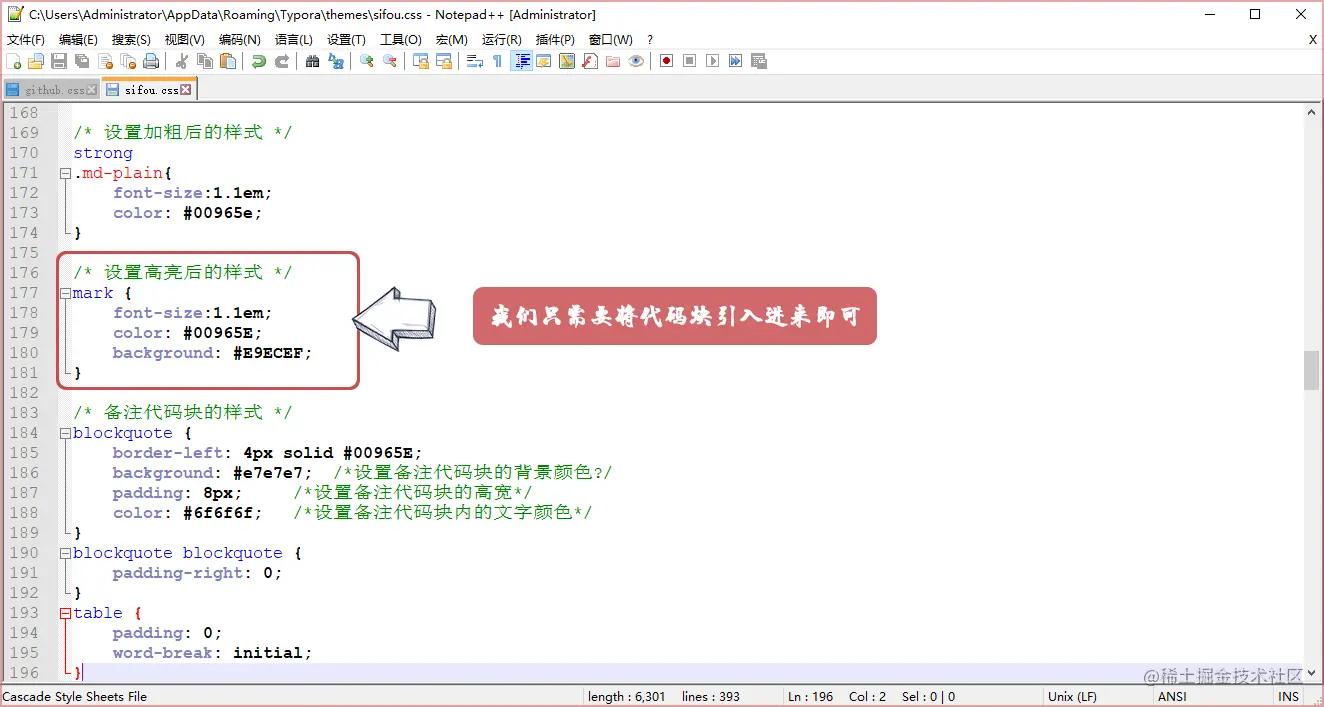Click the vertical scrollbar thumb
This screenshot has width=1324, height=707.
coord(1311,370)
